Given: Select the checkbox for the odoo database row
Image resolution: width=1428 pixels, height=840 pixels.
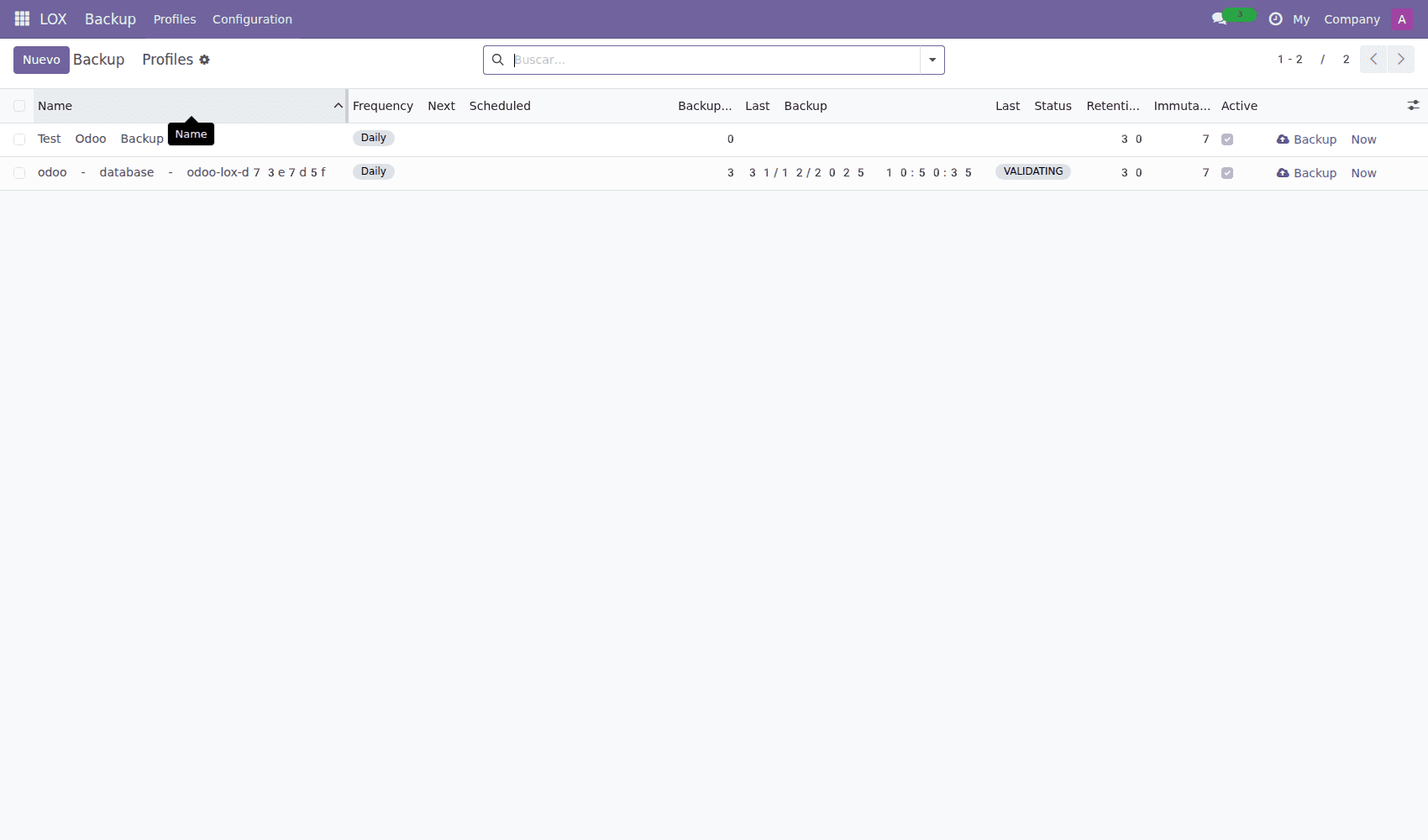Looking at the screenshot, I should pyautogui.click(x=19, y=172).
